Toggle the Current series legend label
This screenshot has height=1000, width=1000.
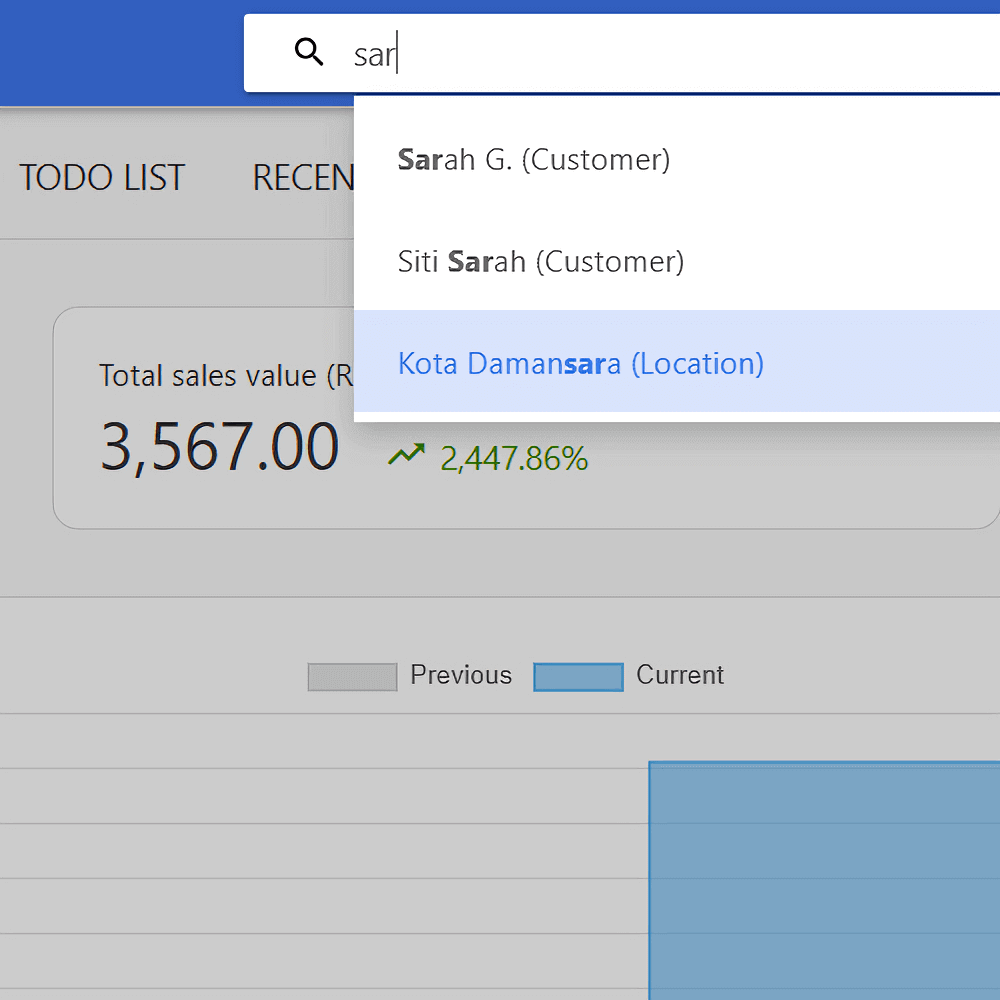click(680, 676)
